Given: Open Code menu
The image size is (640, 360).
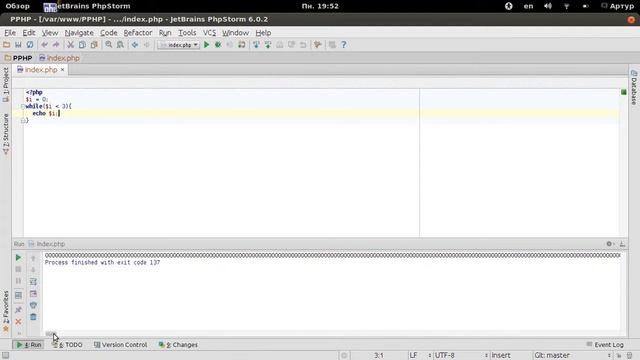Looking at the screenshot, I should (x=109, y=33).
